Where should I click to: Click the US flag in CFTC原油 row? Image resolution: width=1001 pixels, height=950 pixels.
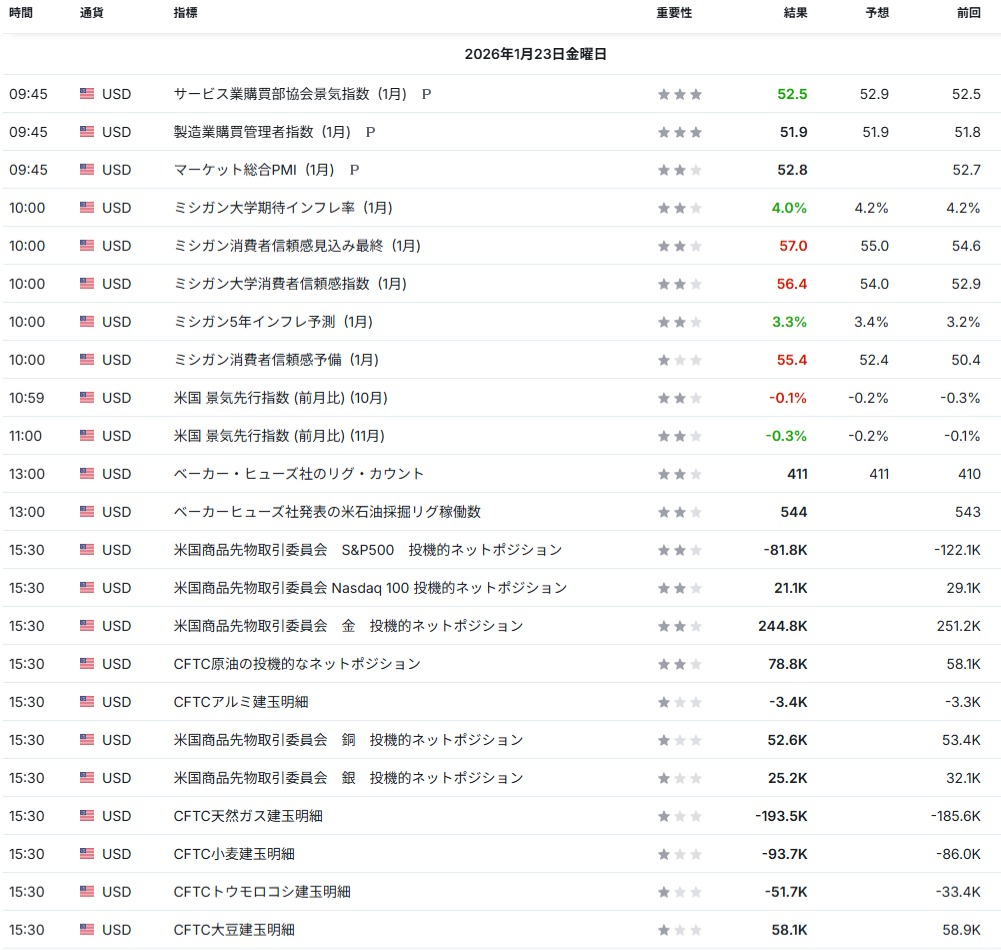(87, 664)
